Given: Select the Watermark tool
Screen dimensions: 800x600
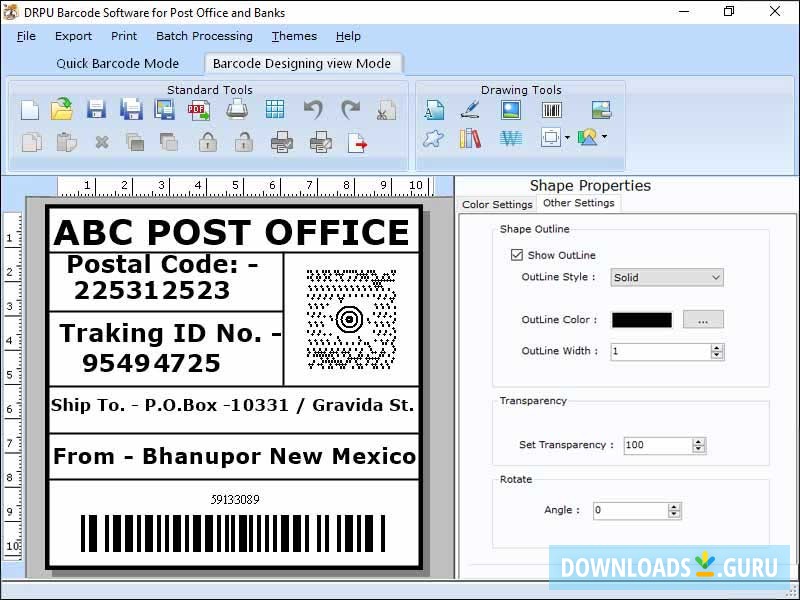Looking at the screenshot, I should click(511, 139).
